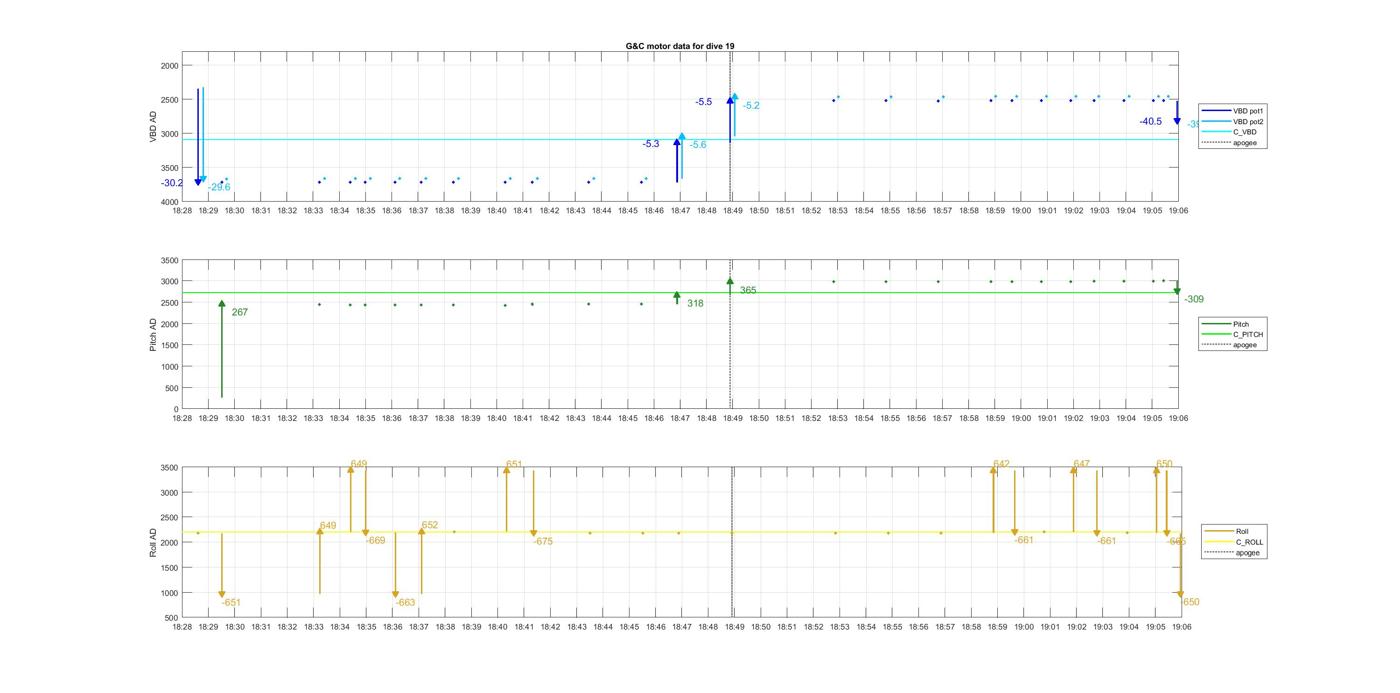Click the '-5.2' VBD data label

[751, 106]
